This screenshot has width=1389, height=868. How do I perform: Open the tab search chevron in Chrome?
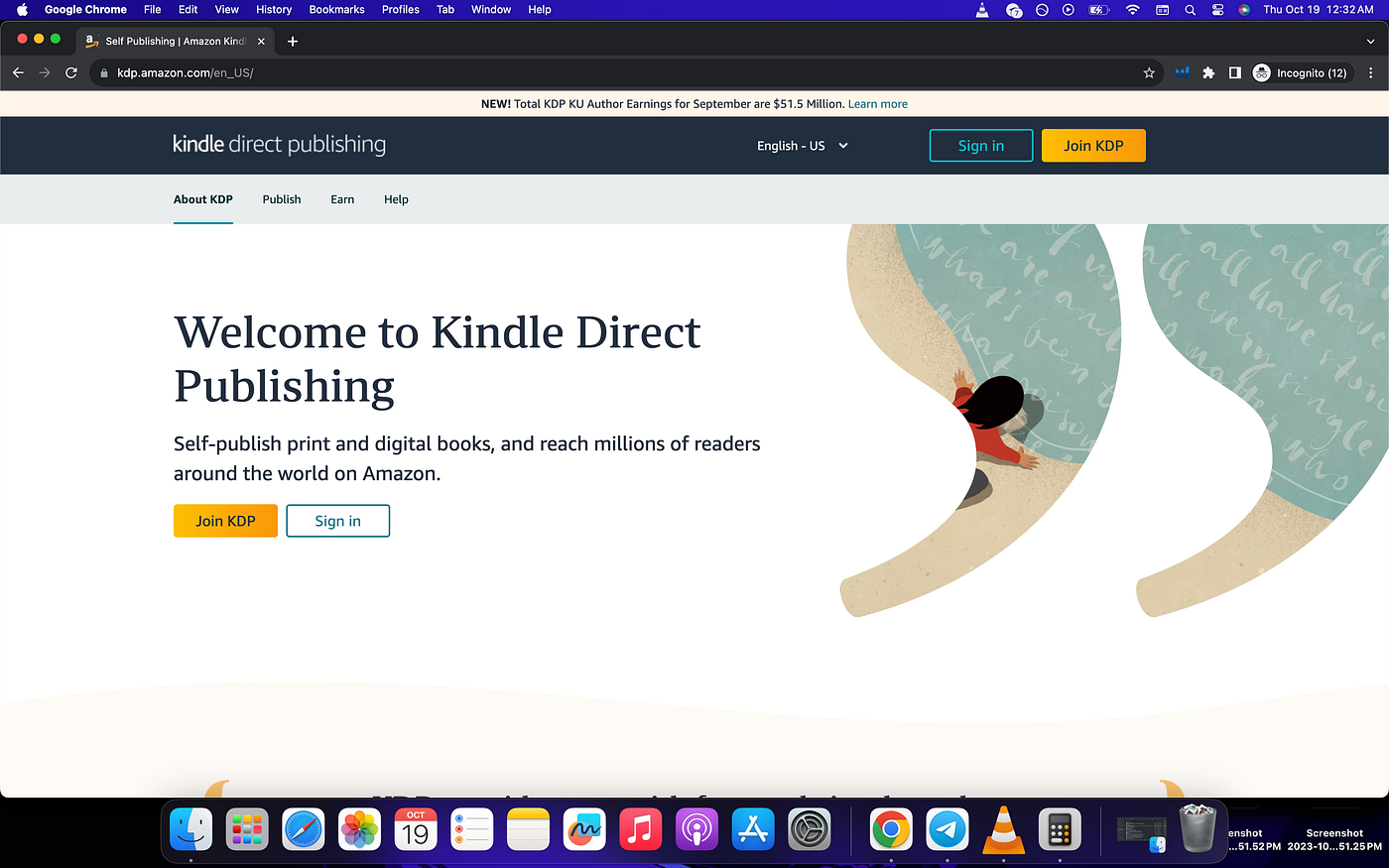pos(1371,42)
